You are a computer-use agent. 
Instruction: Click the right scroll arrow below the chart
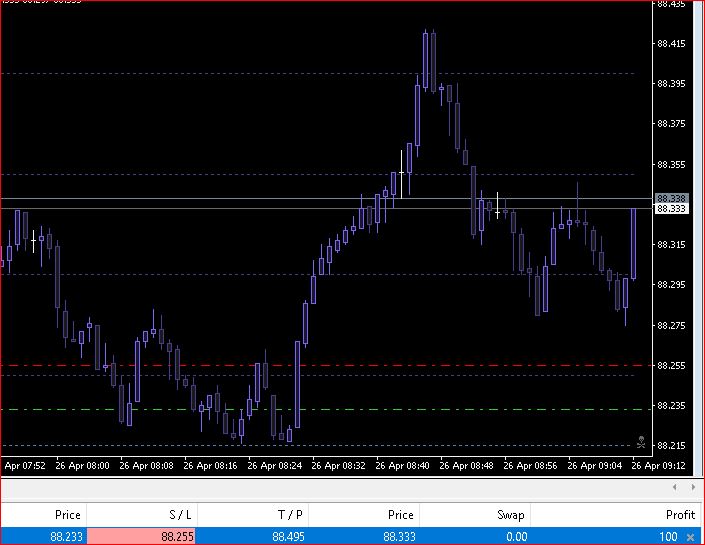coord(693,487)
